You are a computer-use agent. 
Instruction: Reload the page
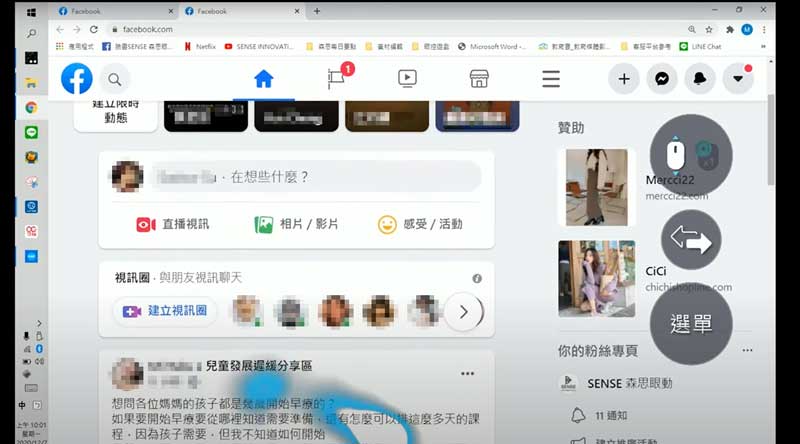pyautogui.click(x=94, y=30)
